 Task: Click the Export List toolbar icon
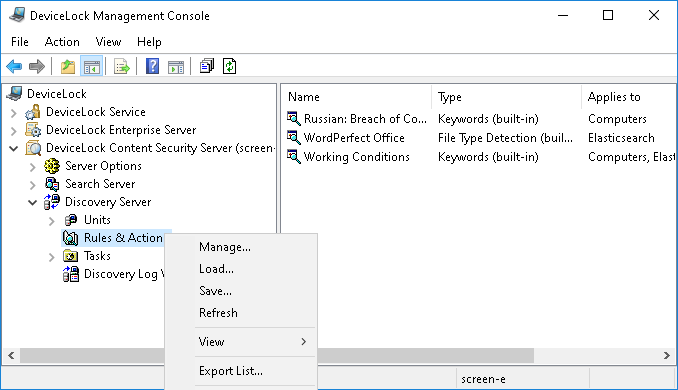pyautogui.click(x=122, y=67)
